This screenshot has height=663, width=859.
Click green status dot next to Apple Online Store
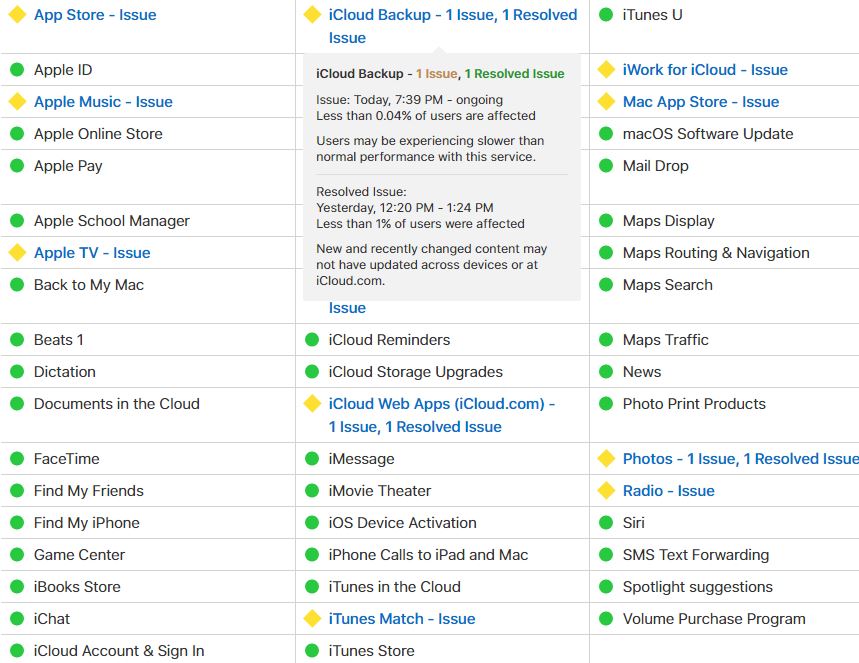[x=17, y=134]
